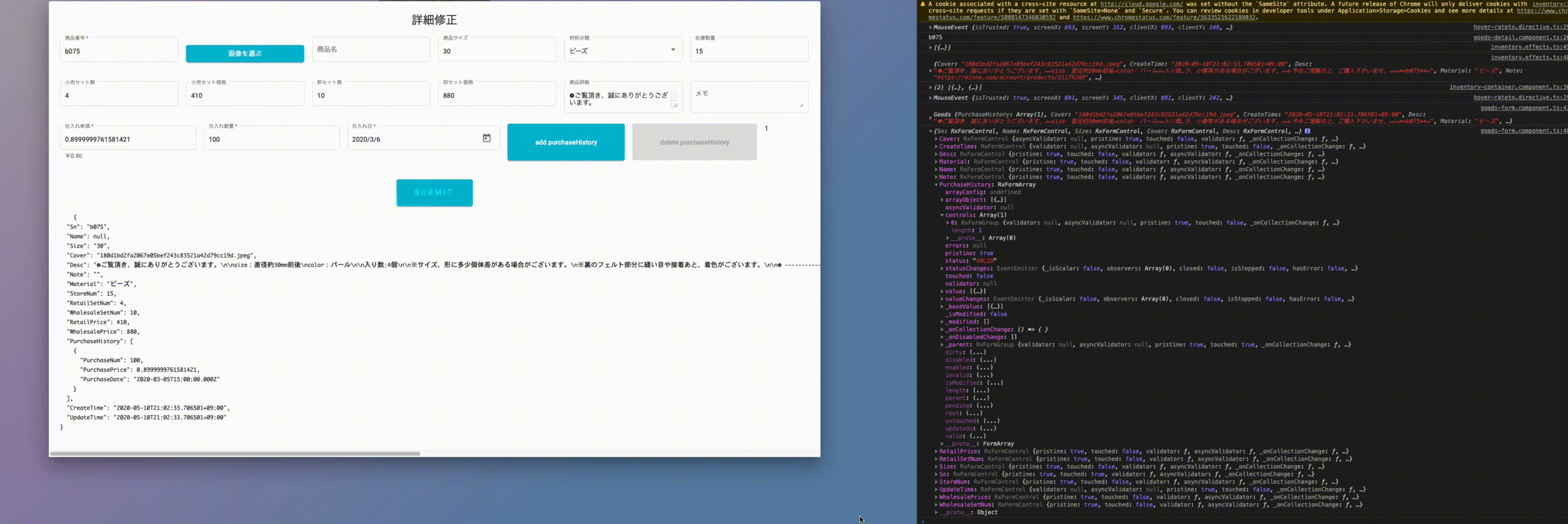Open the date picker calendar for 仕入れ日
Screen dimensions: 1568x524
pyautogui.click(x=486, y=138)
